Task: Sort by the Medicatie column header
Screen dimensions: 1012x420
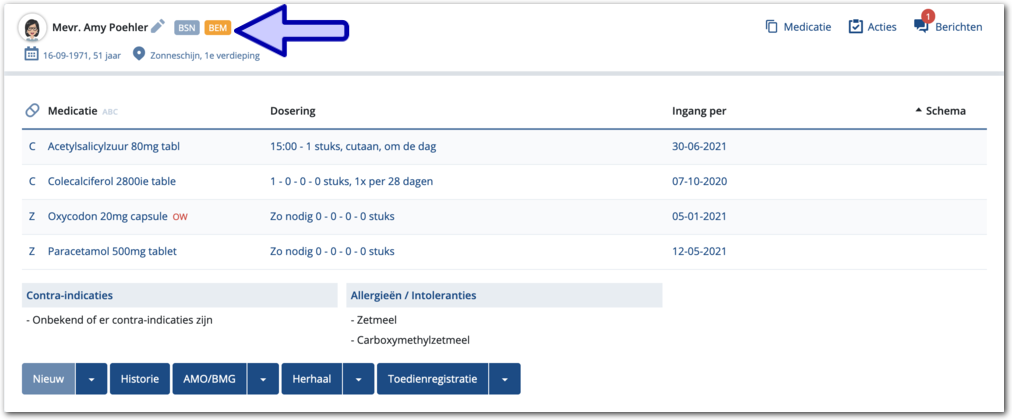Action: point(72,111)
